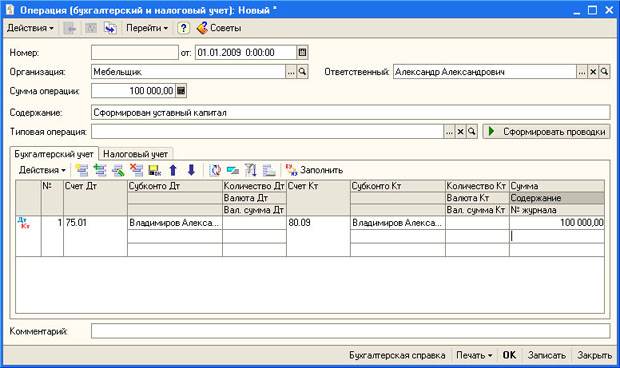Open the help question mark icon
Viewport: 620px width, 368px height.
coord(183,28)
